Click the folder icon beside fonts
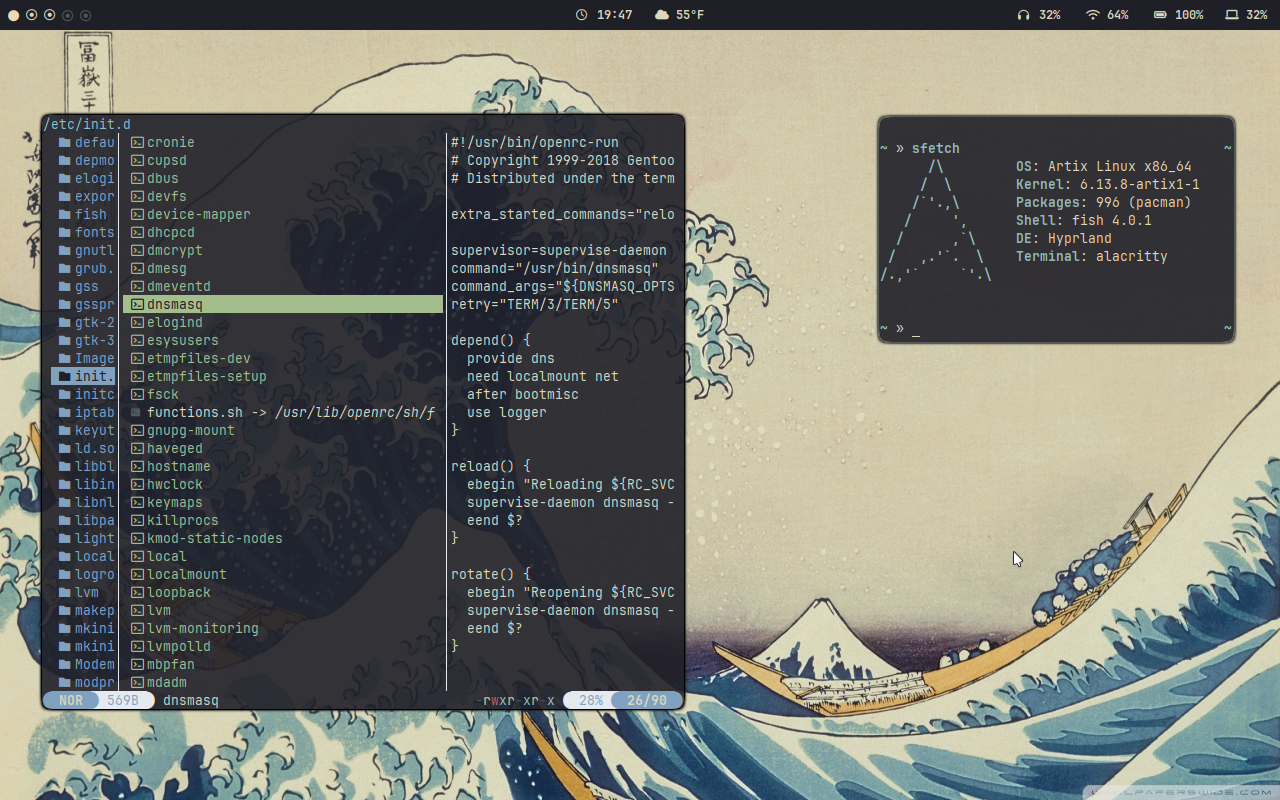 click(x=64, y=232)
